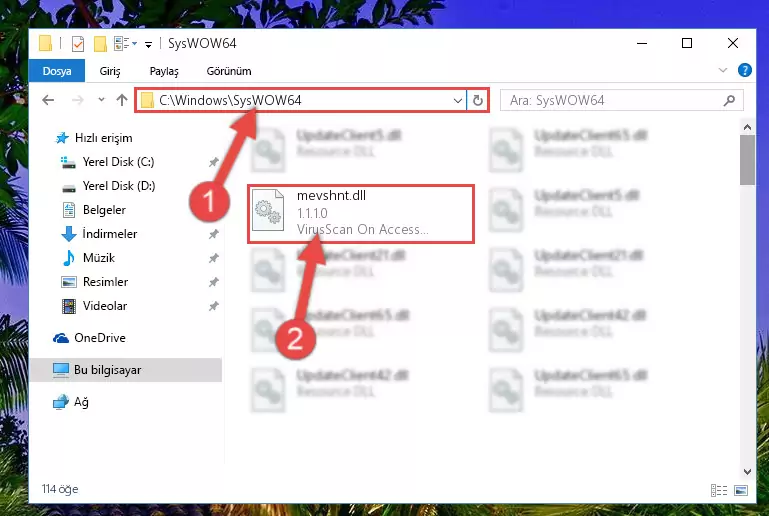Image resolution: width=769 pixels, height=516 pixels.
Task: Open the Dosya ribbon tab
Action: (x=57, y=71)
